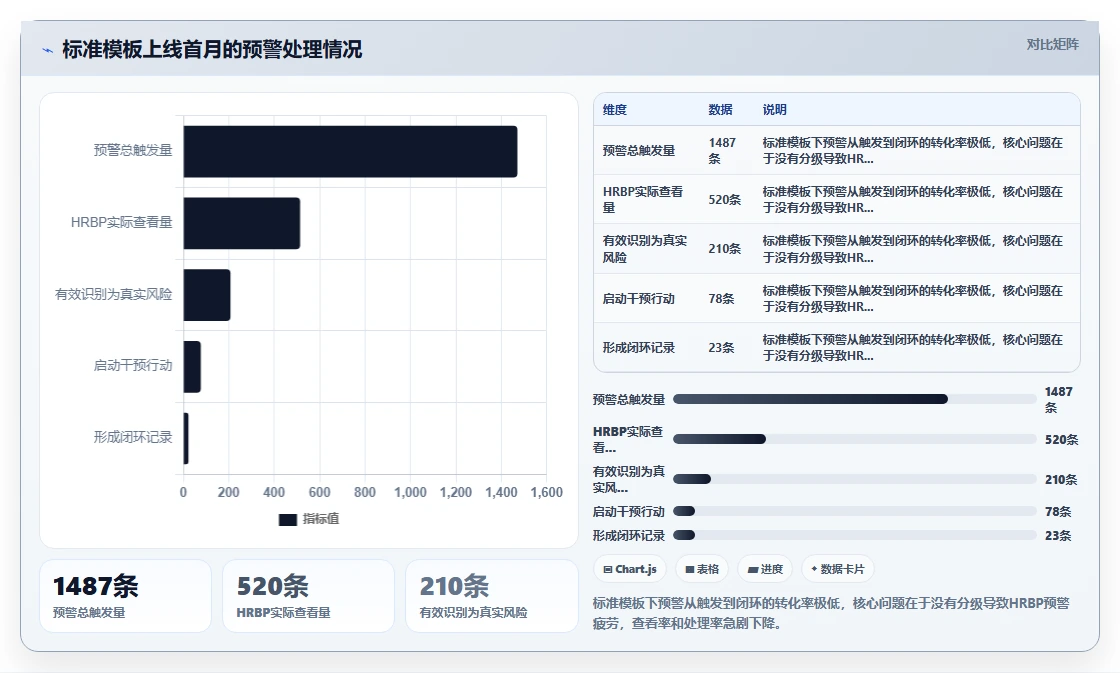
Task: Click the 对比矩阵 label in header
Action: [x=1052, y=44]
